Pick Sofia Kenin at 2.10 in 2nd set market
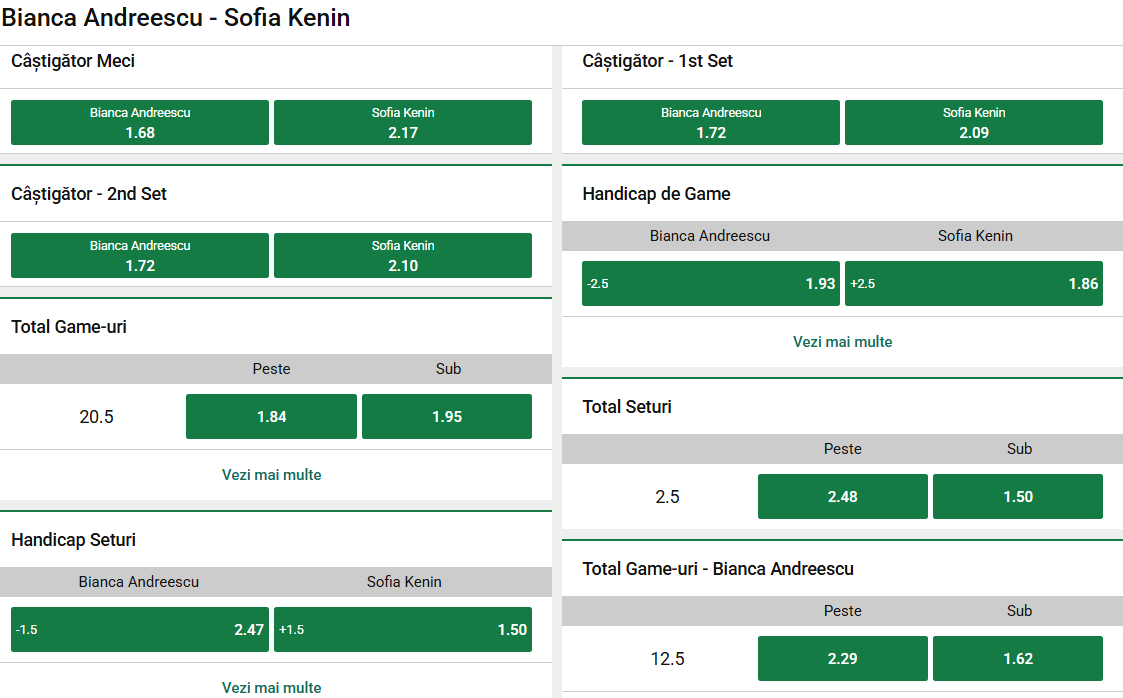This screenshot has height=698, width=1123. tap(402, 255)
